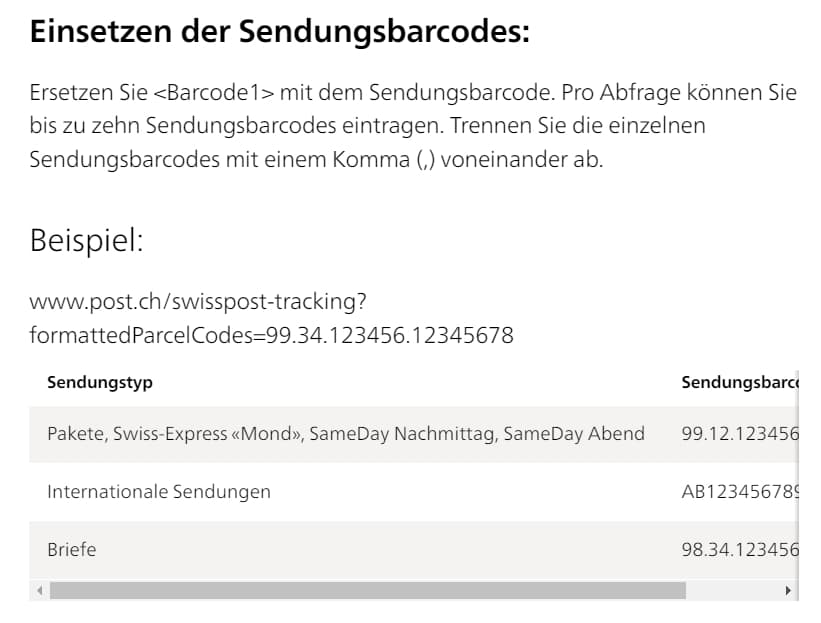
Task: Click the 98.34.123456 barcode cell
Action: click(x=738, y=549)
